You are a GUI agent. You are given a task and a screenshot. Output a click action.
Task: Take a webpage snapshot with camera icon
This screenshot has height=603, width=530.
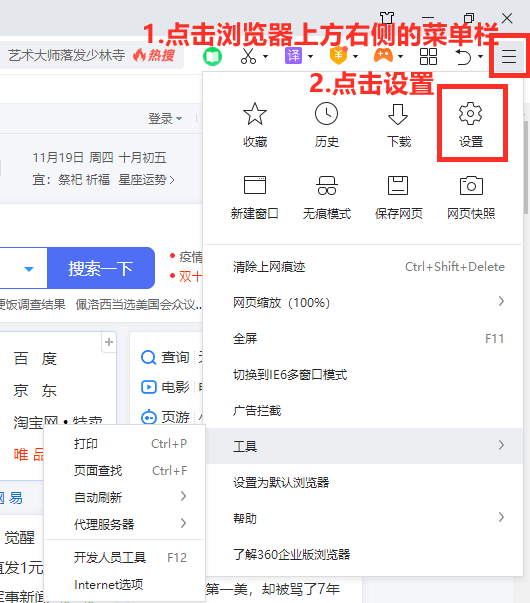click(x=471, y=185)
